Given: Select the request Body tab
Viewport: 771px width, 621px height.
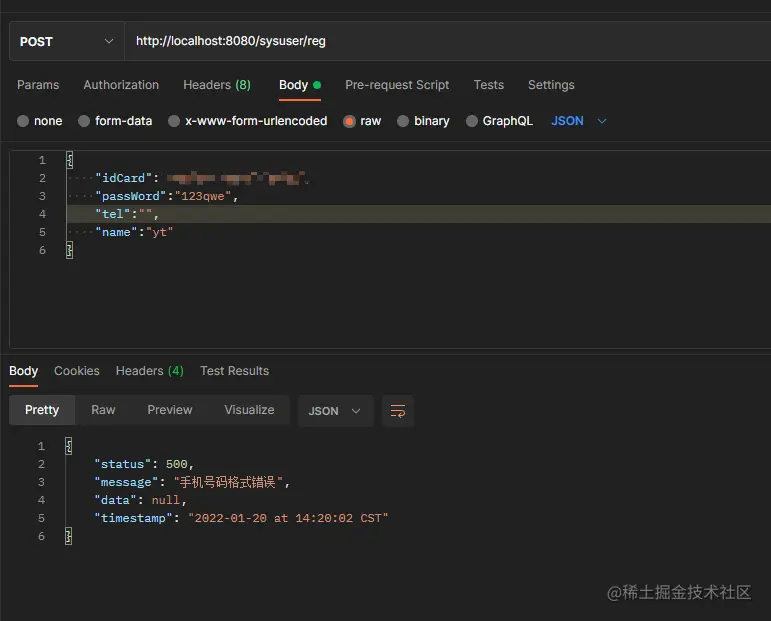Looking at the screenshot, I should pyautogui.click(x=299, y=85).
